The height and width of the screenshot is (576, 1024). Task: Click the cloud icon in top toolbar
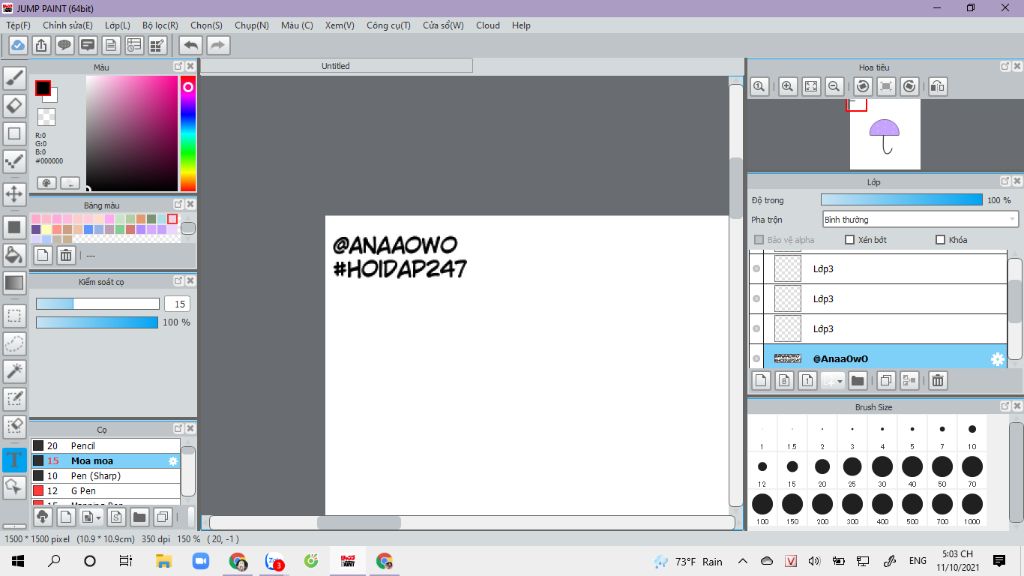pos(18,45)
